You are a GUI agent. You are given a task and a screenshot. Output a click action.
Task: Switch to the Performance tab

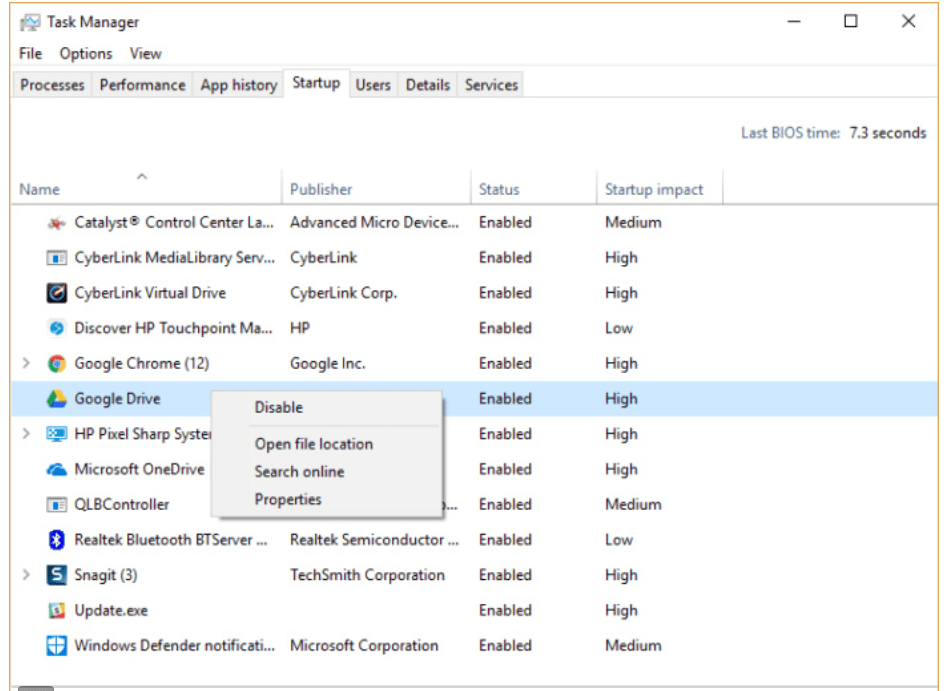(143, 85)
